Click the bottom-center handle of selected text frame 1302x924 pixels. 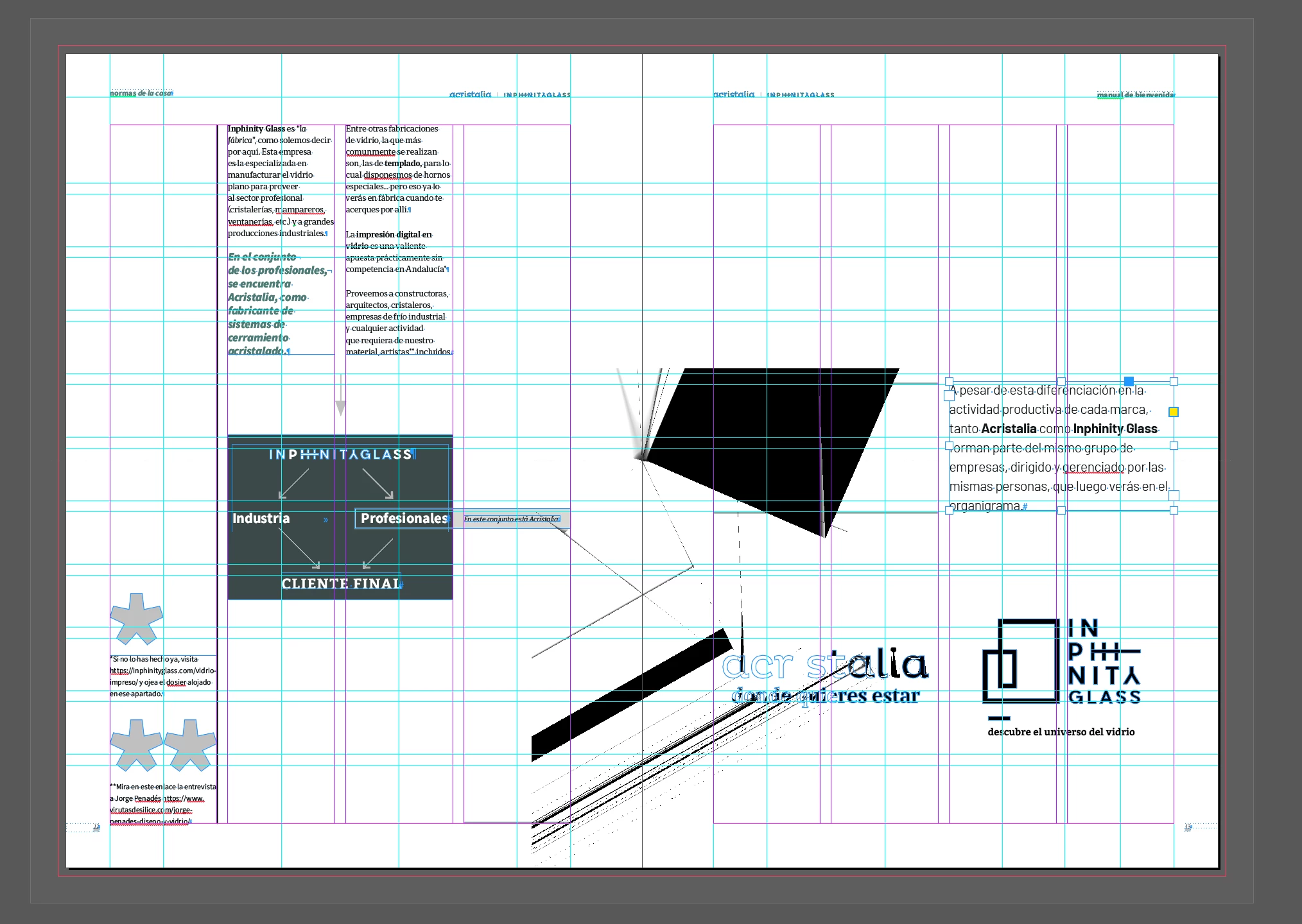pos(1061,510)
